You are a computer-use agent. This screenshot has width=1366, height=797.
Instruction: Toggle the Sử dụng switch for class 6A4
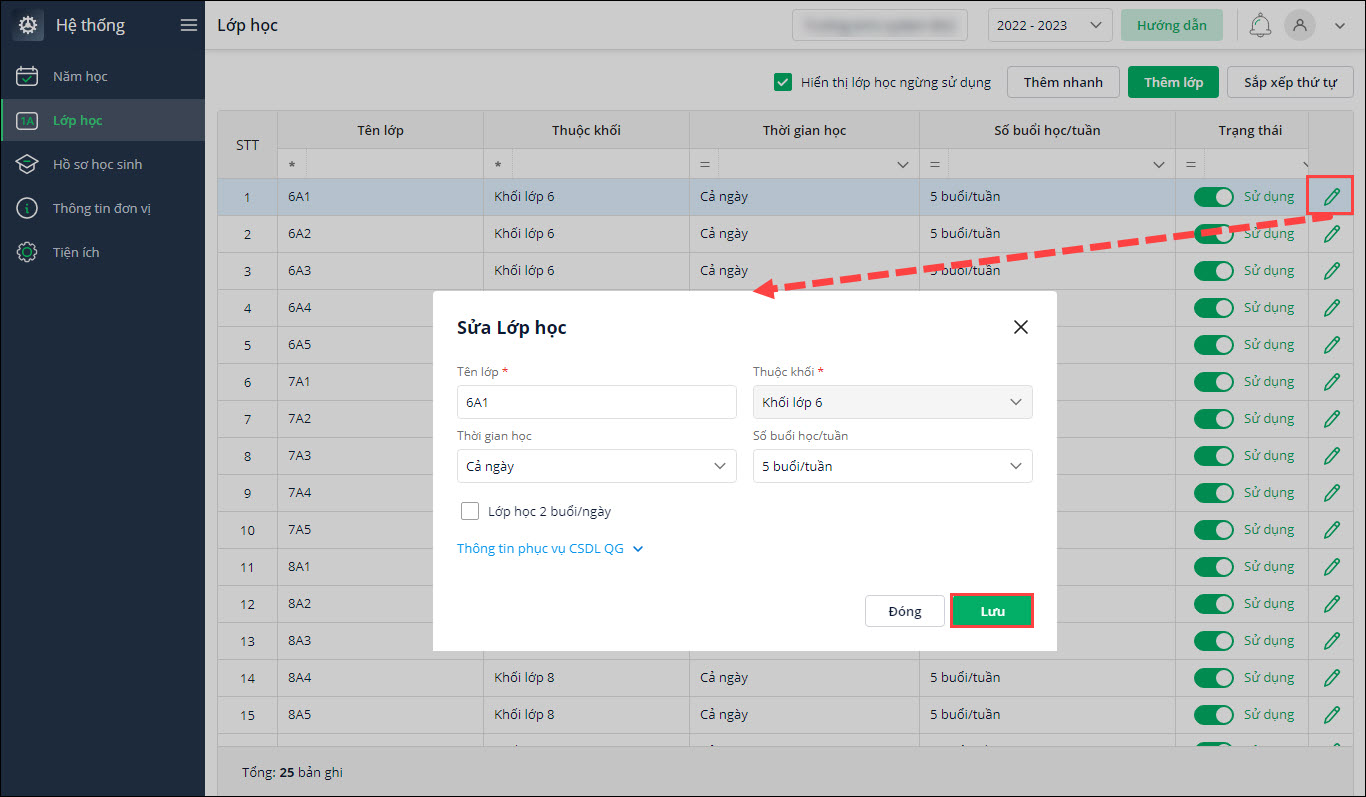pos(1213,308)
